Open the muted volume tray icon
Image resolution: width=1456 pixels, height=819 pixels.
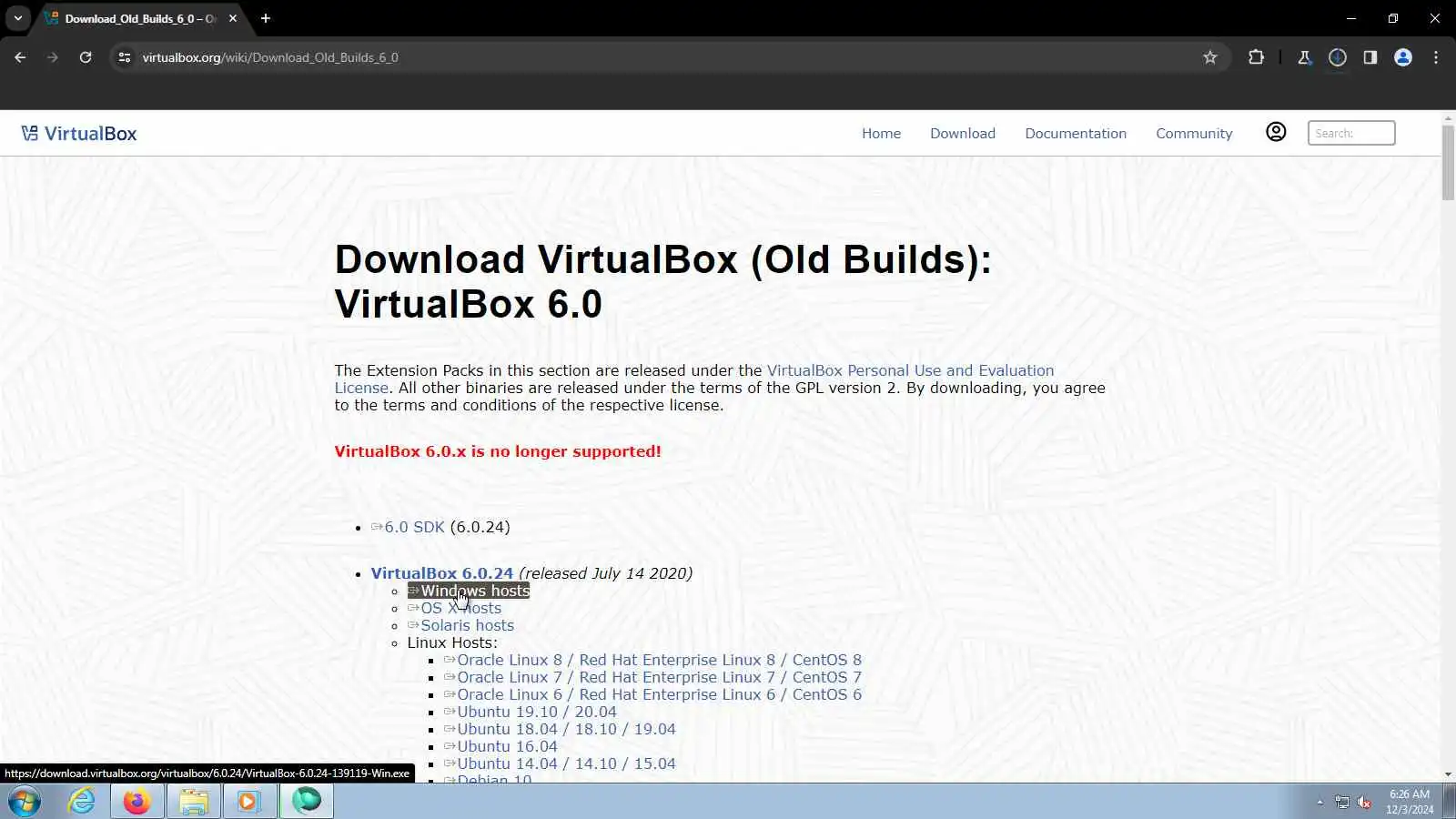coord(1364,802)
